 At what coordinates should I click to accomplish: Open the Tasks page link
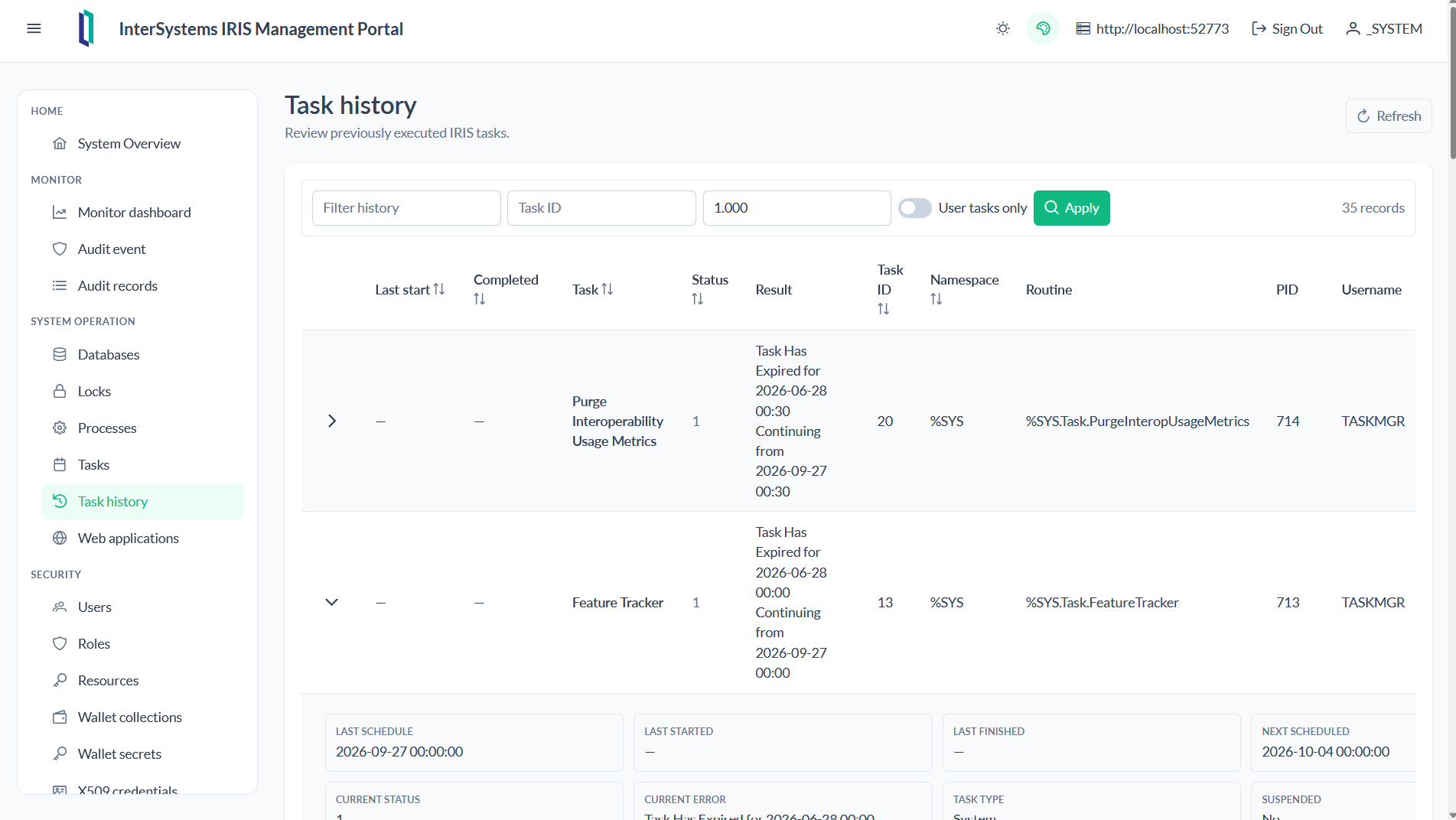coord(143,464)
